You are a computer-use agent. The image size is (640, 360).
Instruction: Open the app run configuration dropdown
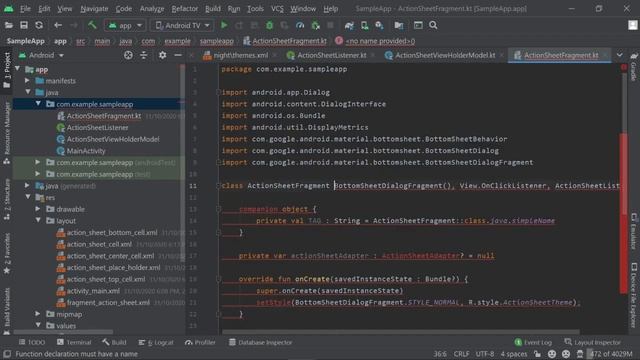click(x=125, y=25)
